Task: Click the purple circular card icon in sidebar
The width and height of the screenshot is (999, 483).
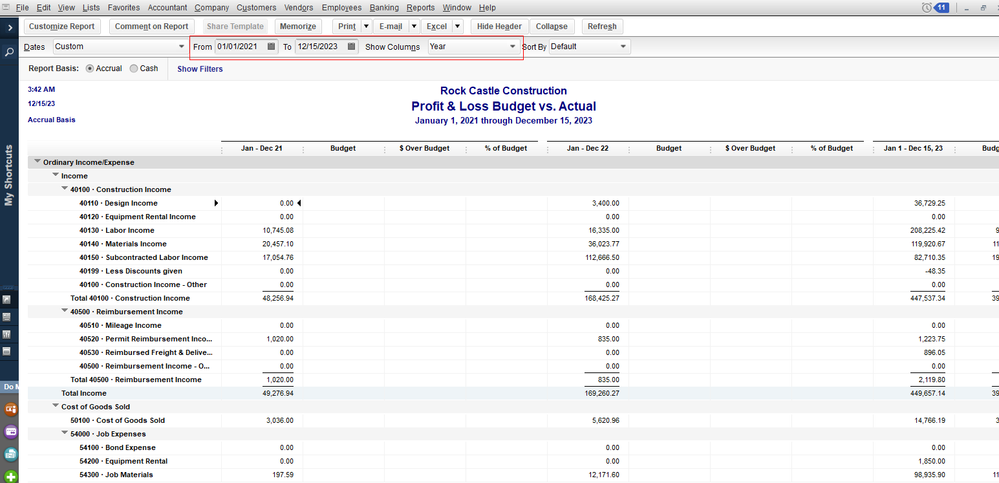Action: (10, 431)
